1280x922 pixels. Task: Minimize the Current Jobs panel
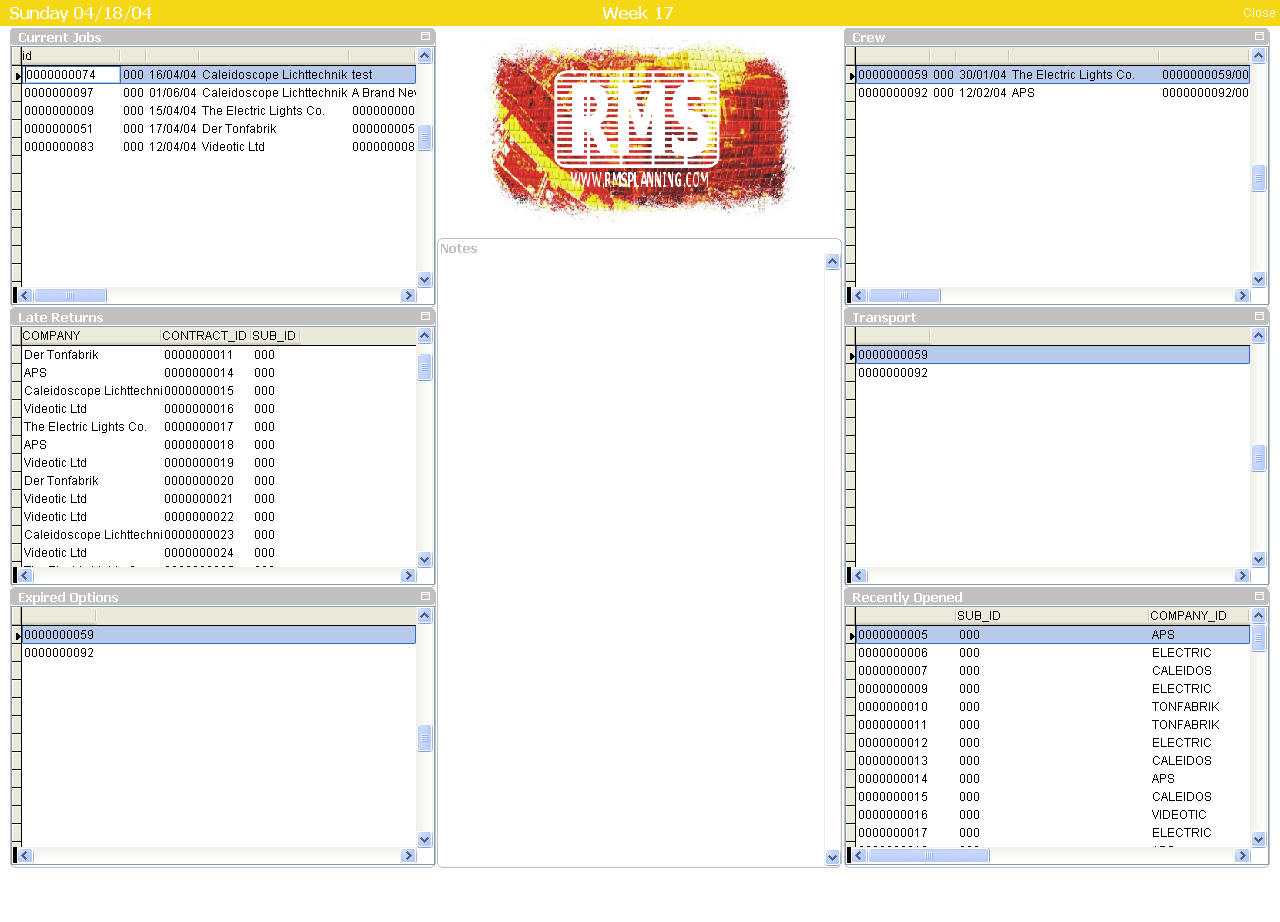(x=425, y=37)
